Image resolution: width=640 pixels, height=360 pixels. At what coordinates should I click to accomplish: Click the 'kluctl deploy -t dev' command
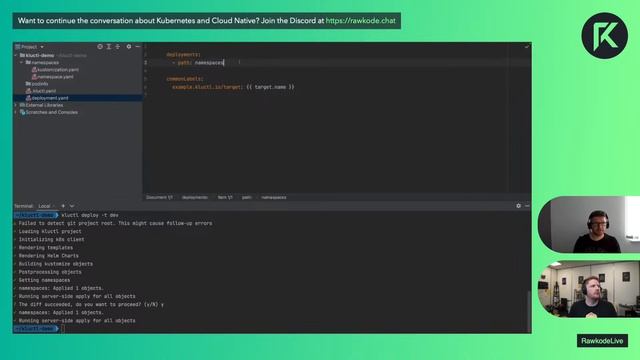90,215
